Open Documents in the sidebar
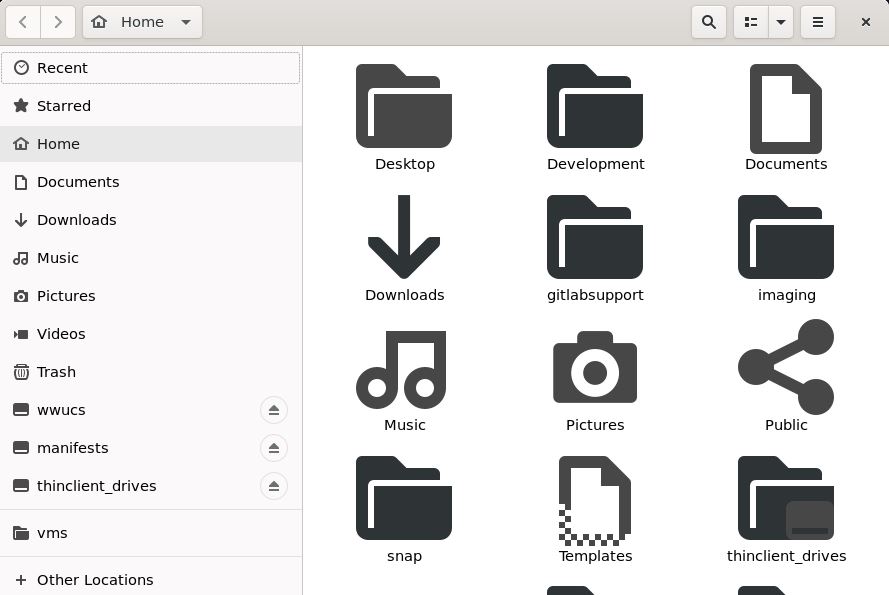The width and height of the screenshot is (889, 595). pyautogui.click(x=151, y=182)
